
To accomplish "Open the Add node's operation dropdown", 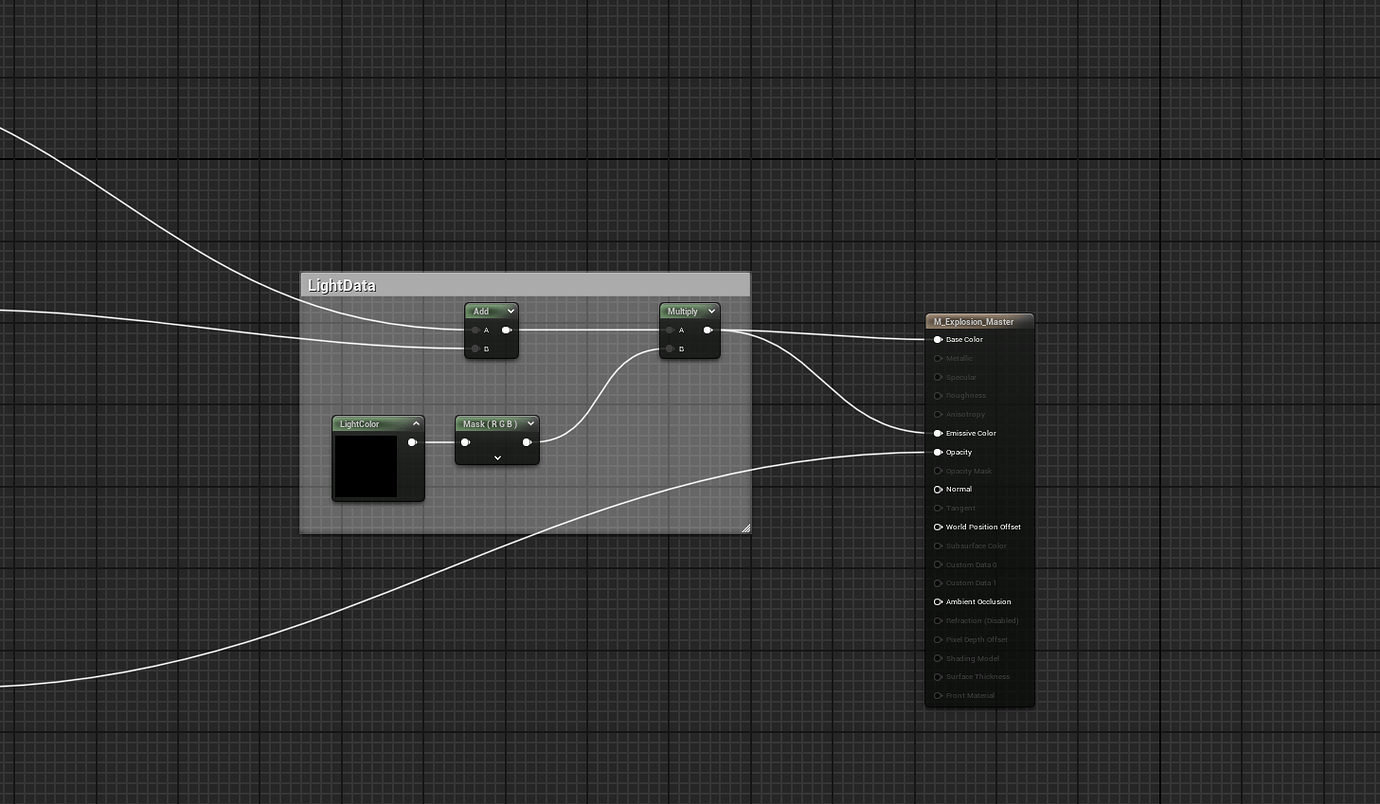I will tap(509, 311).
